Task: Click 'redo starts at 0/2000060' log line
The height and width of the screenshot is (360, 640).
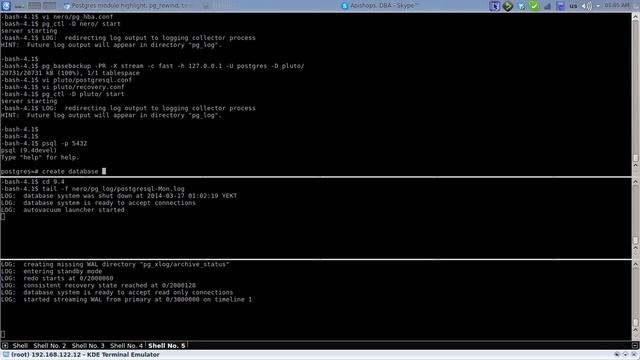Action: pyautogui.click(x=57, y=278)
